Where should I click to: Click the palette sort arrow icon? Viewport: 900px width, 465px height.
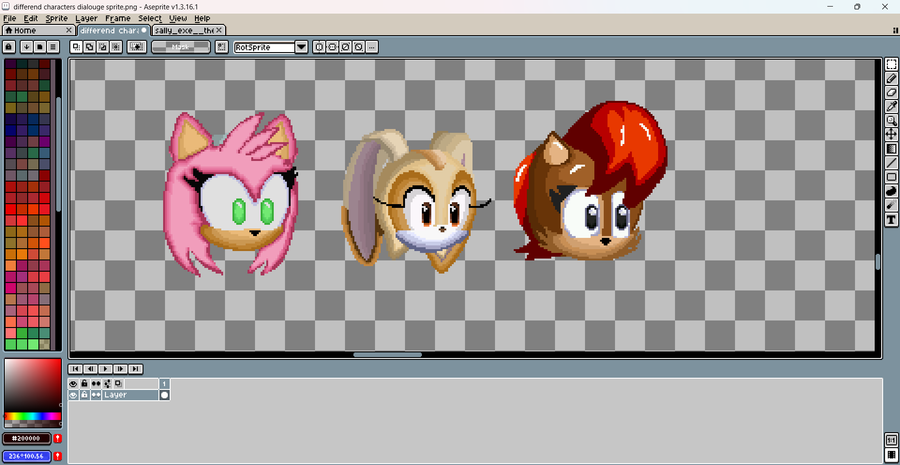click(26, 46)
